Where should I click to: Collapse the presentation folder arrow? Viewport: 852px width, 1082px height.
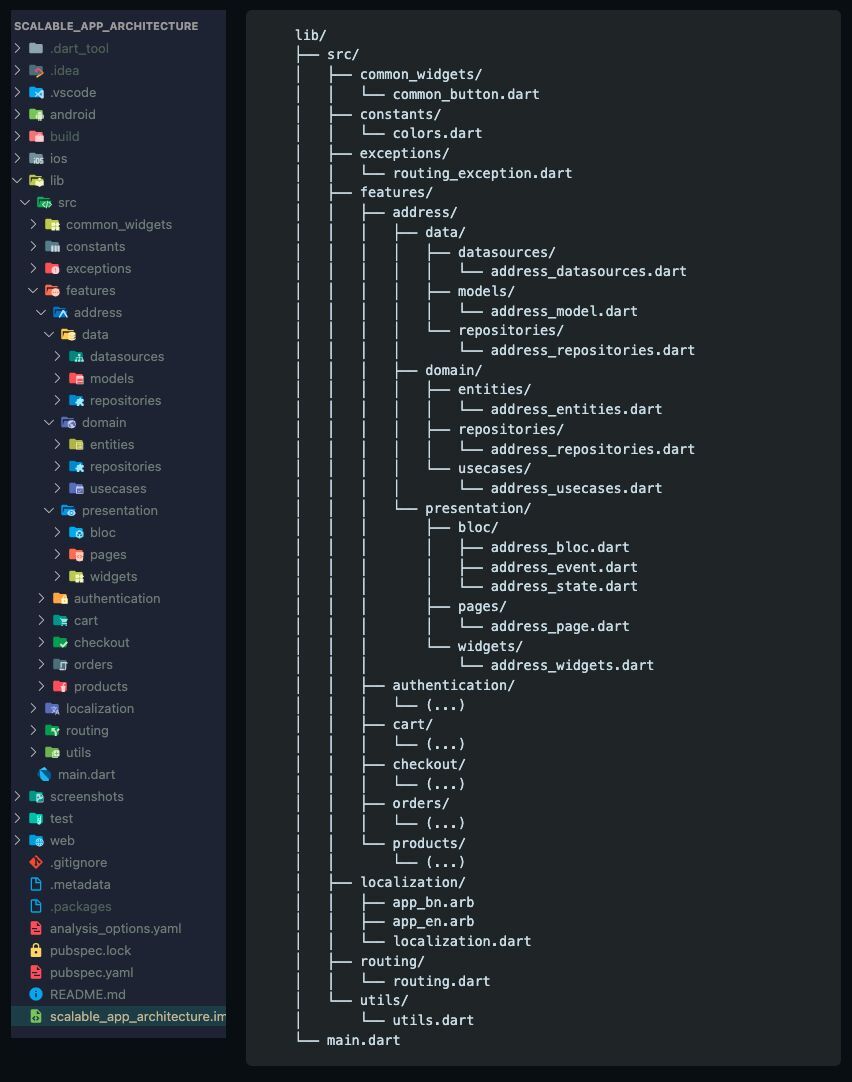(x=49, y=510)
